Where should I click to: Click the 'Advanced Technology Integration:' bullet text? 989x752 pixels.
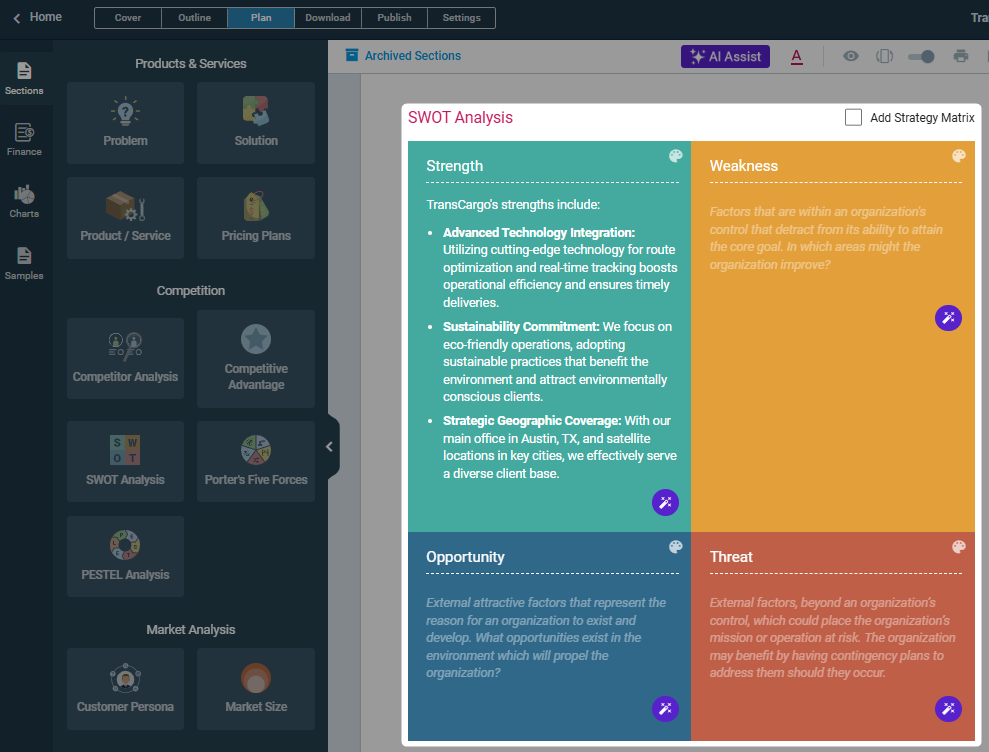click(x=539, y=233)
